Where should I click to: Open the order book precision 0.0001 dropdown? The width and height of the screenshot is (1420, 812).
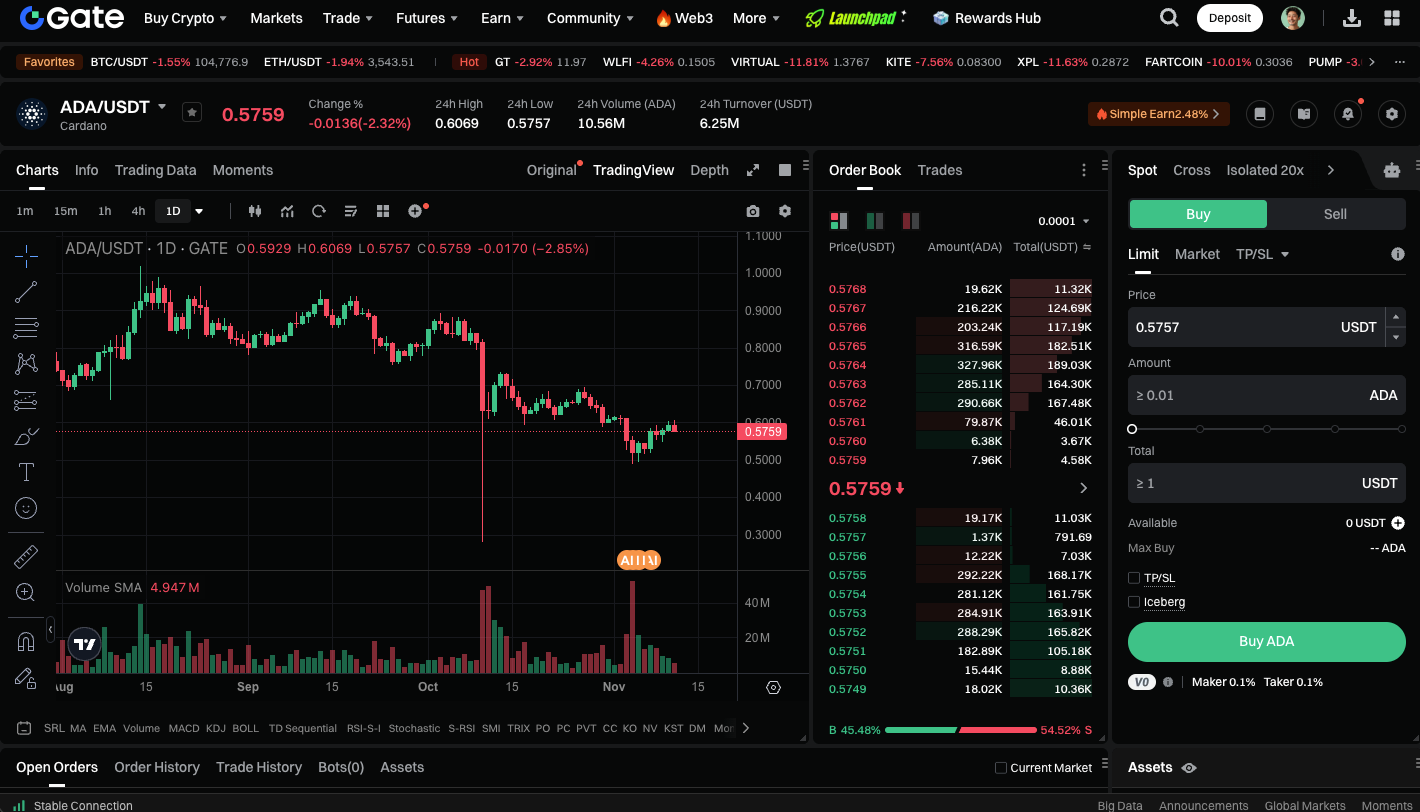pyautogui.click(x=1064, y=221)
